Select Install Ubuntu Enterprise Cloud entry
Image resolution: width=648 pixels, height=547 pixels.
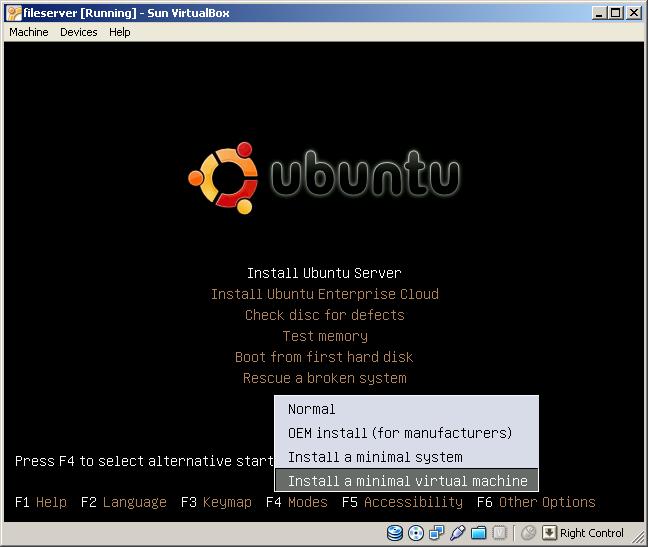325,294
